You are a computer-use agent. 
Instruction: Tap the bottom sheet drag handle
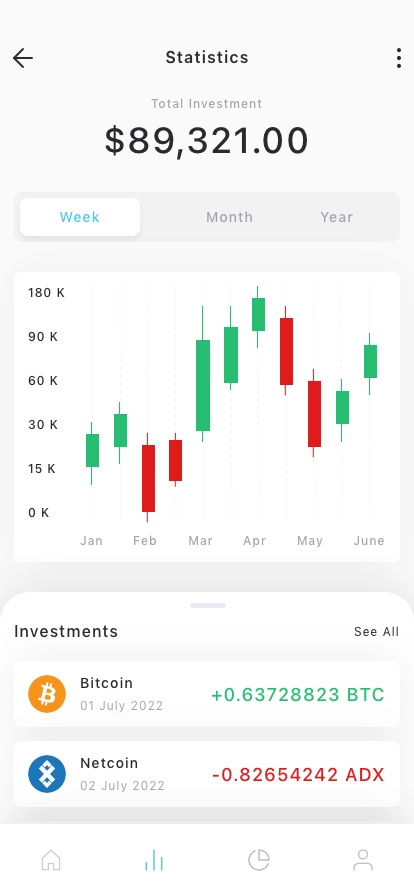(208, 605)
